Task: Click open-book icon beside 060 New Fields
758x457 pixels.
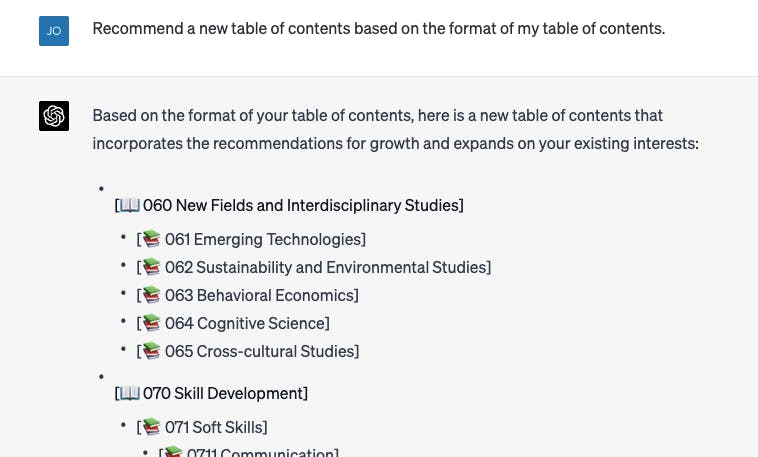Action: click(130, 206)
